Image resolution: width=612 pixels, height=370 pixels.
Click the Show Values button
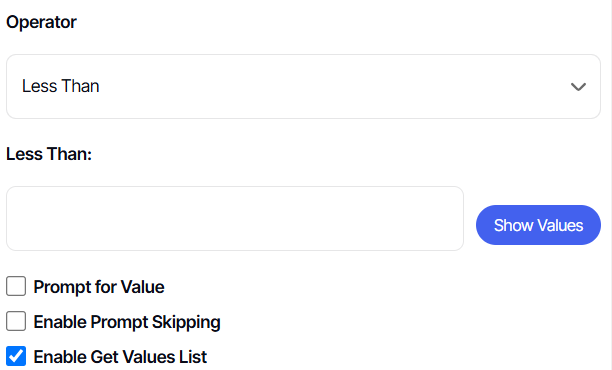pos(538,225)
